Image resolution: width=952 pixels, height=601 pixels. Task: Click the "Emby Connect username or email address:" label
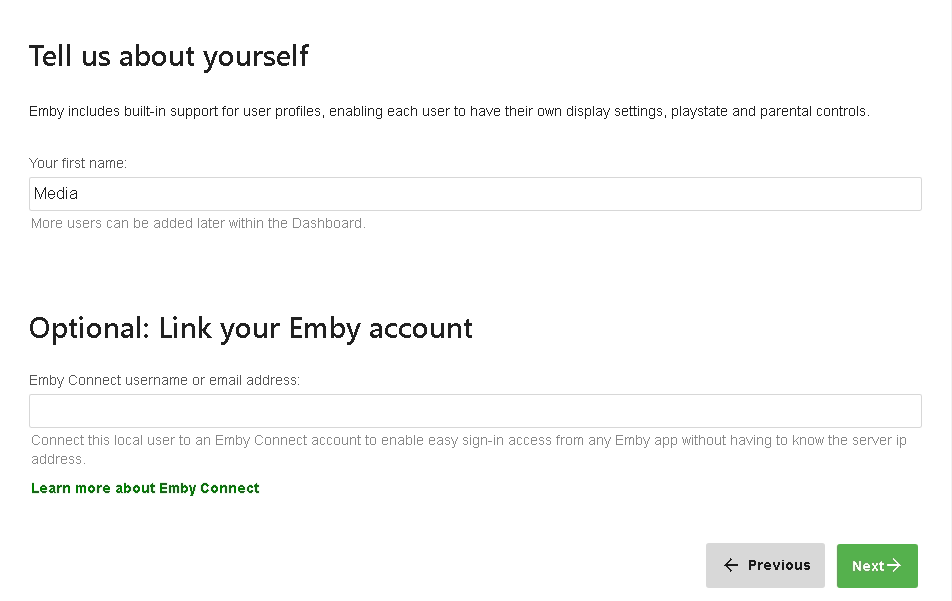pos(164,380)
